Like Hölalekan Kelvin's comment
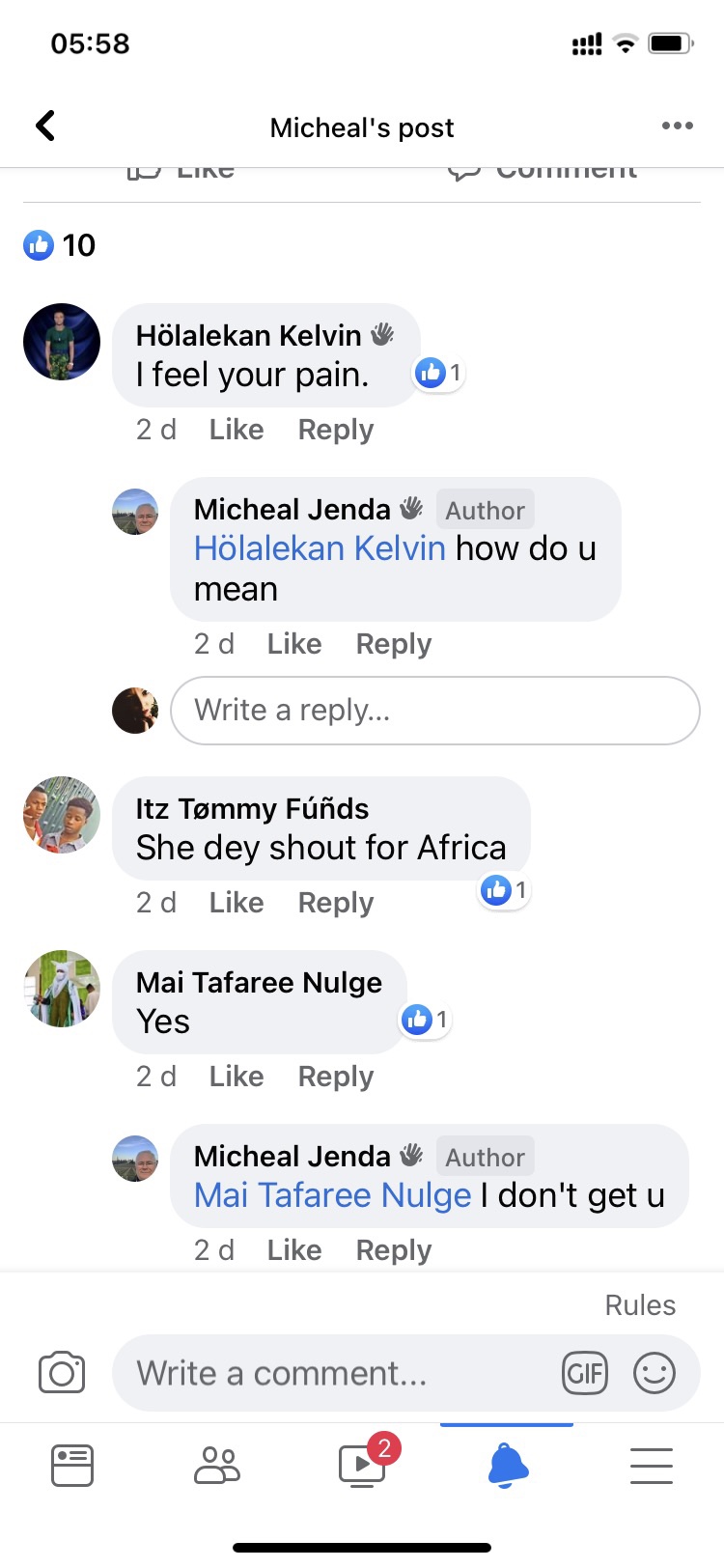Viewport: 724px width, 1568px height. [237, 430]
